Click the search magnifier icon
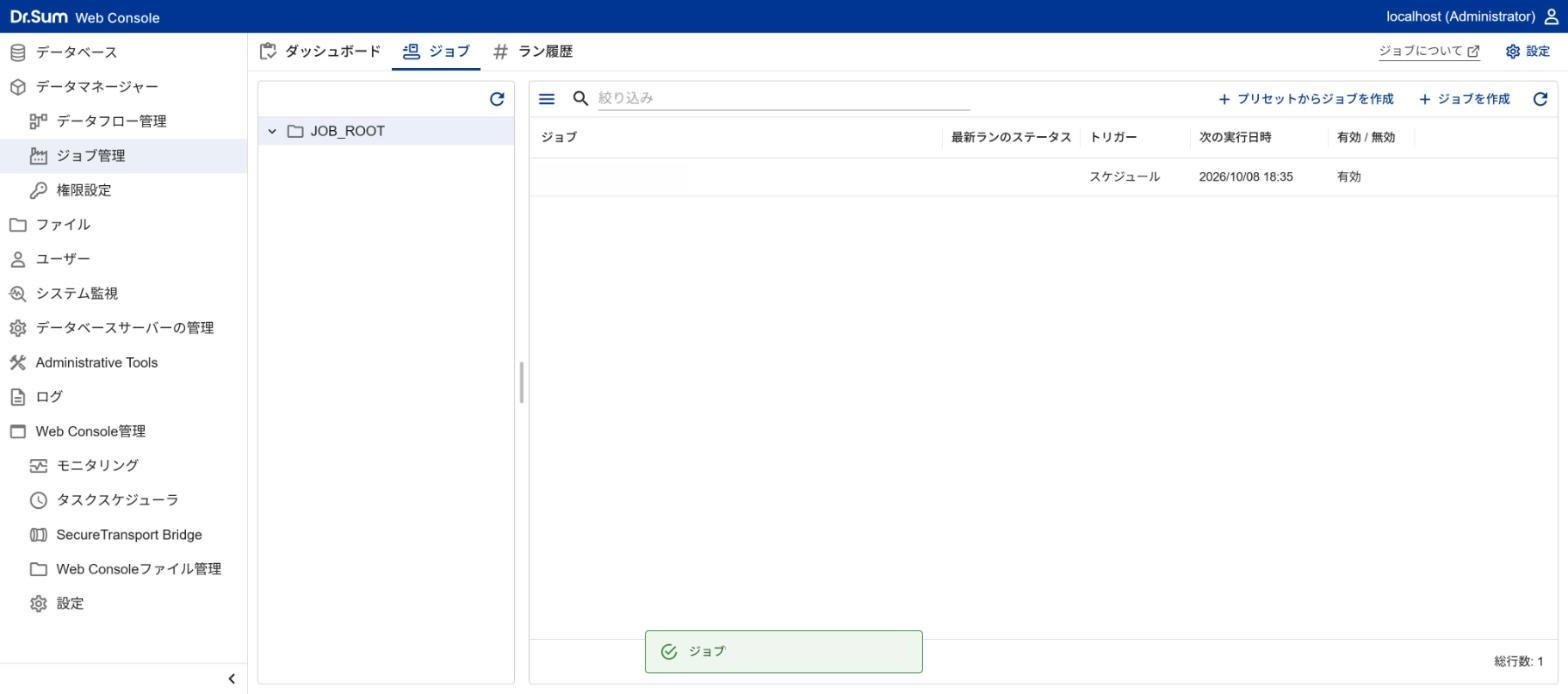This screenshot has width=1568, height=694. (x=580, y=98)
